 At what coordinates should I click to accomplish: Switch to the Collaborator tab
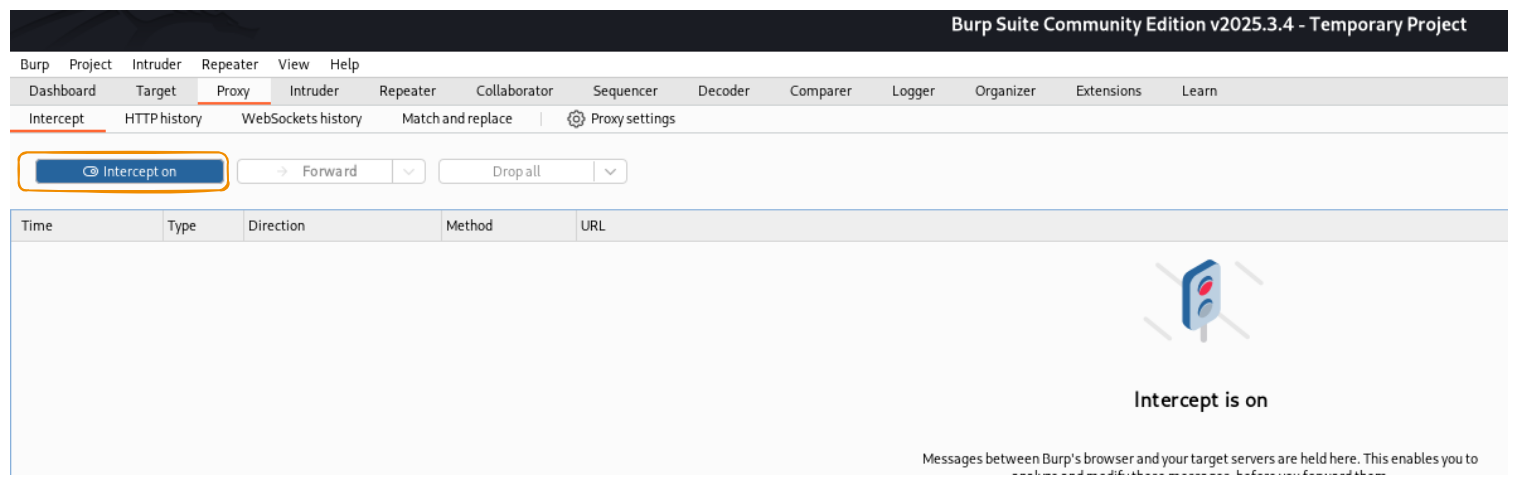coord(514,91)
